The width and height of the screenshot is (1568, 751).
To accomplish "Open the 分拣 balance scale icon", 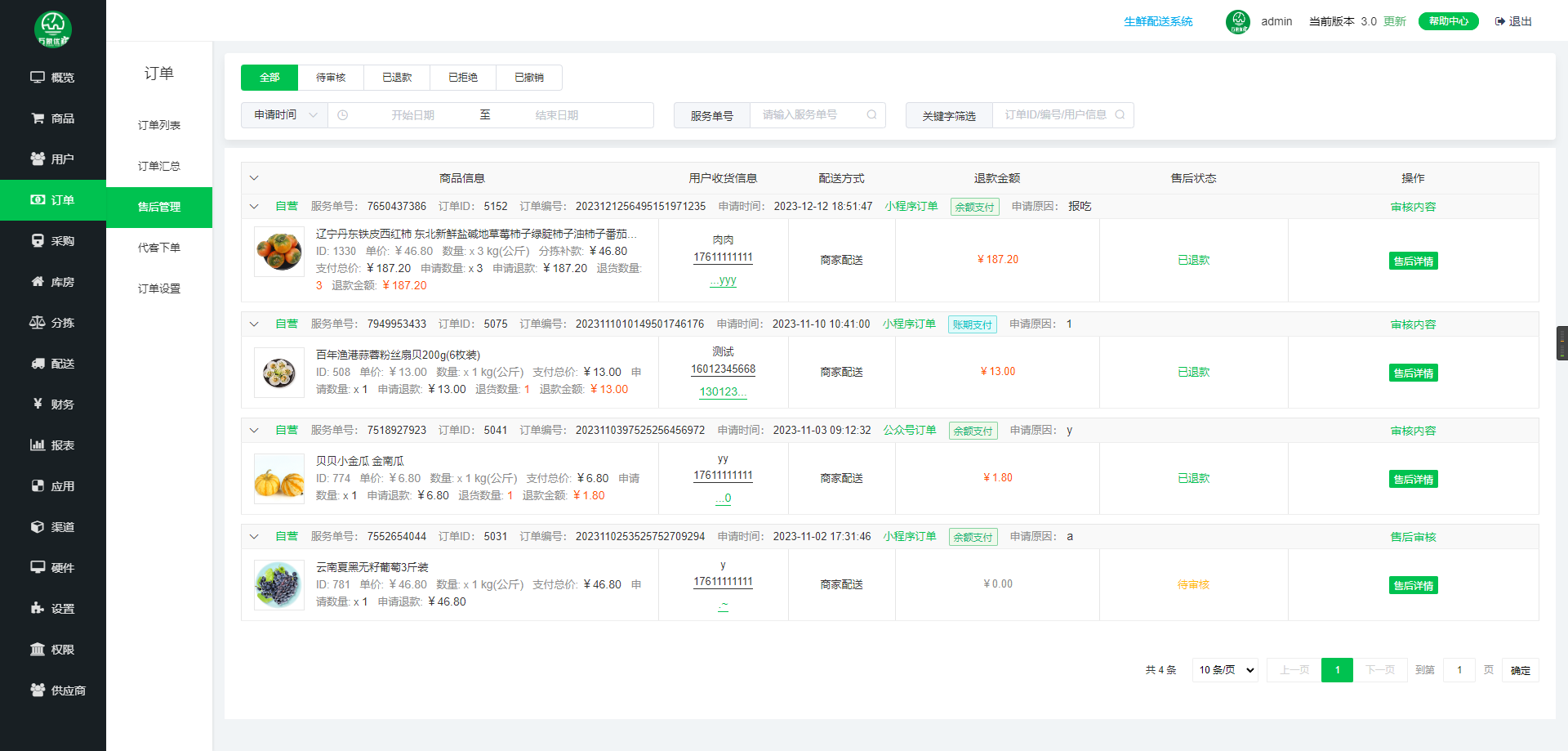I will tap(38, 322).
